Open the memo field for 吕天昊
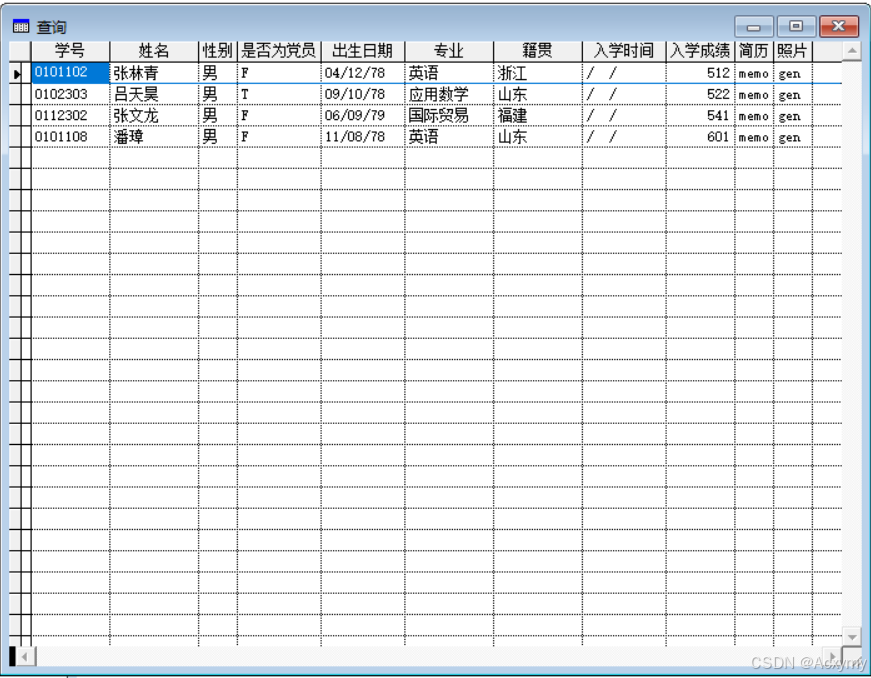Screen dimensions: 871x678 754,95
